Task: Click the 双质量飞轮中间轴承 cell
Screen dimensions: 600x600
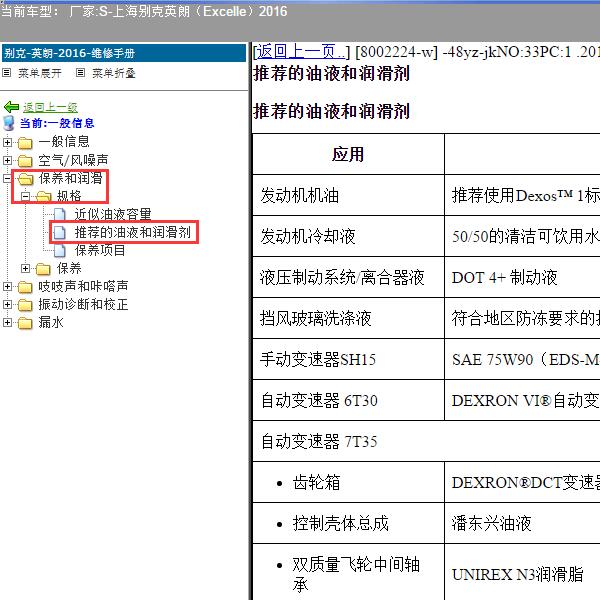Action: (x=348, y=574)
